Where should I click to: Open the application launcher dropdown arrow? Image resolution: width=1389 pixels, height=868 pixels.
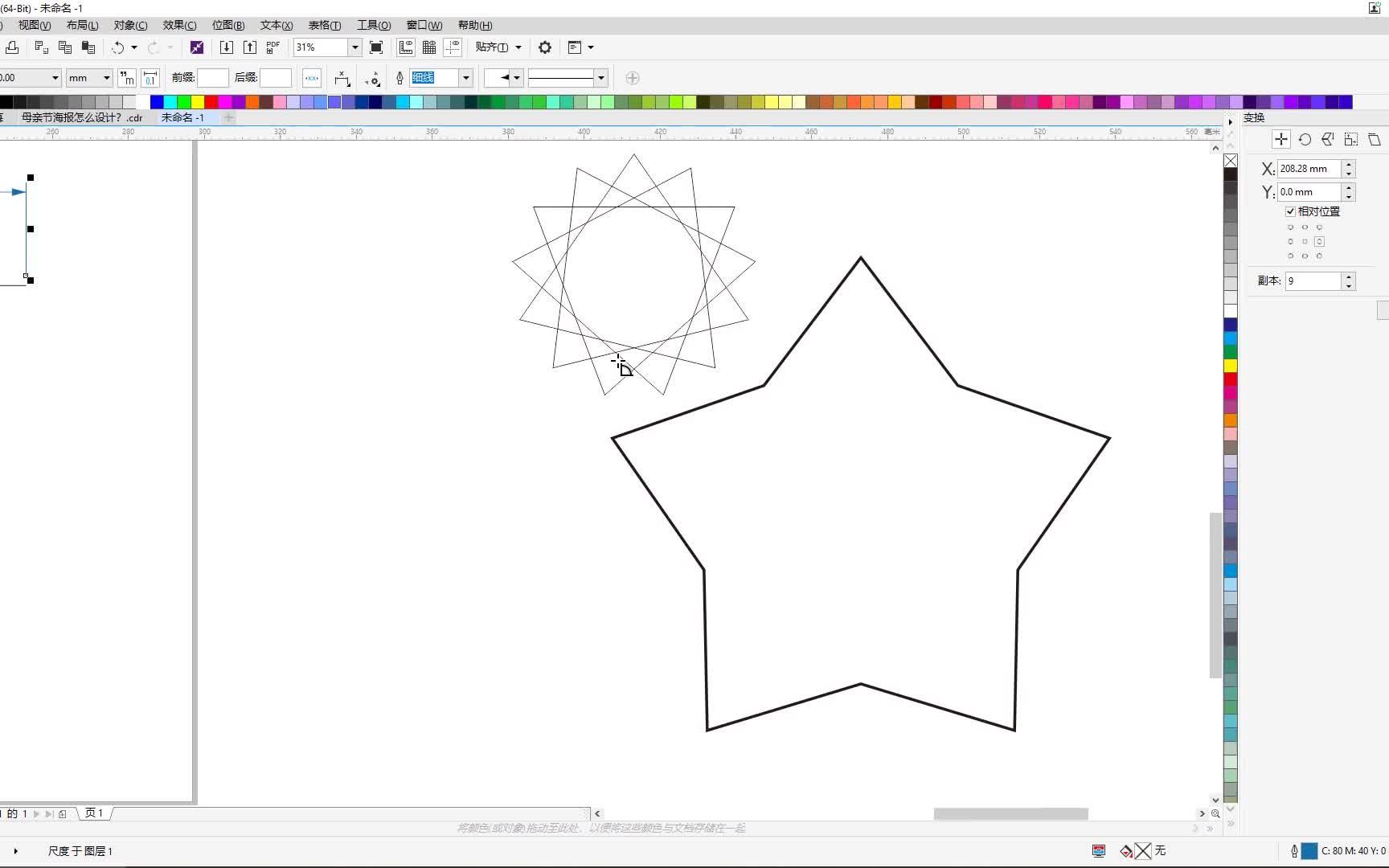pos(591,47)
